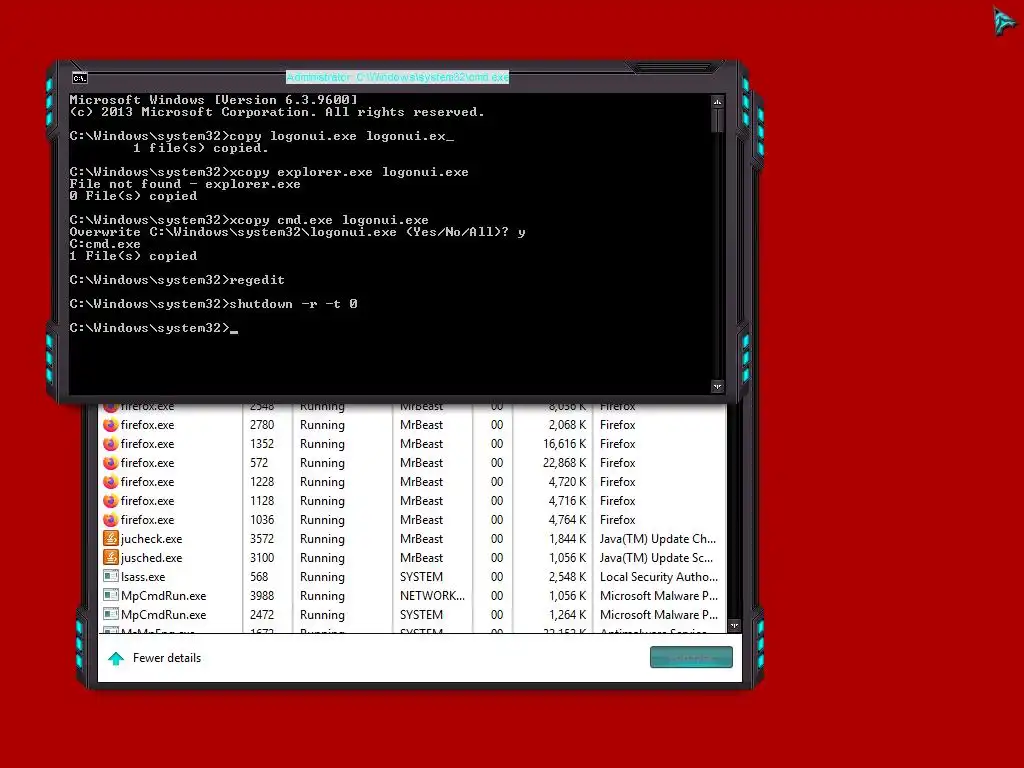Click the blinking cmd prompt input line

click(153, 328)
